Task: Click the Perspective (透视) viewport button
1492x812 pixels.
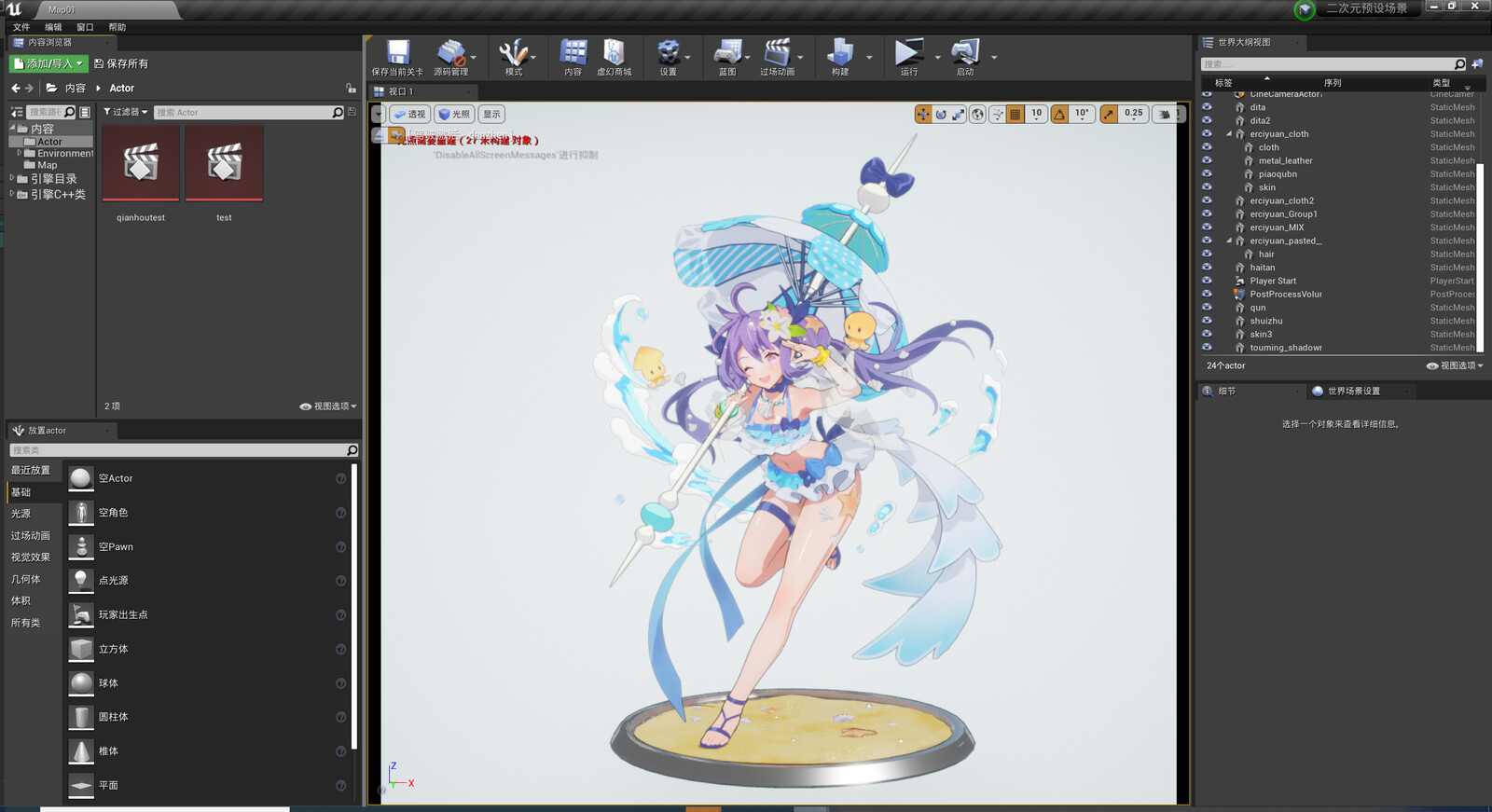Action: click(409, 114)
